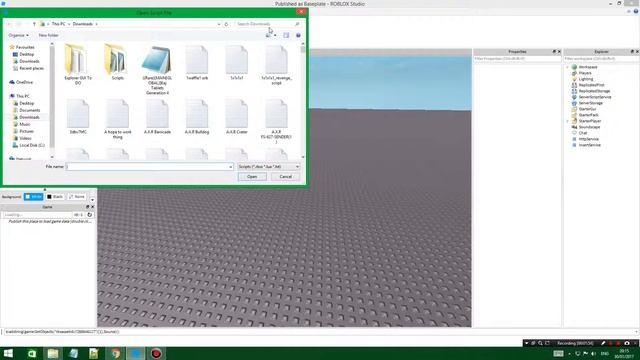Click the File name input field

tap(147, 167)
